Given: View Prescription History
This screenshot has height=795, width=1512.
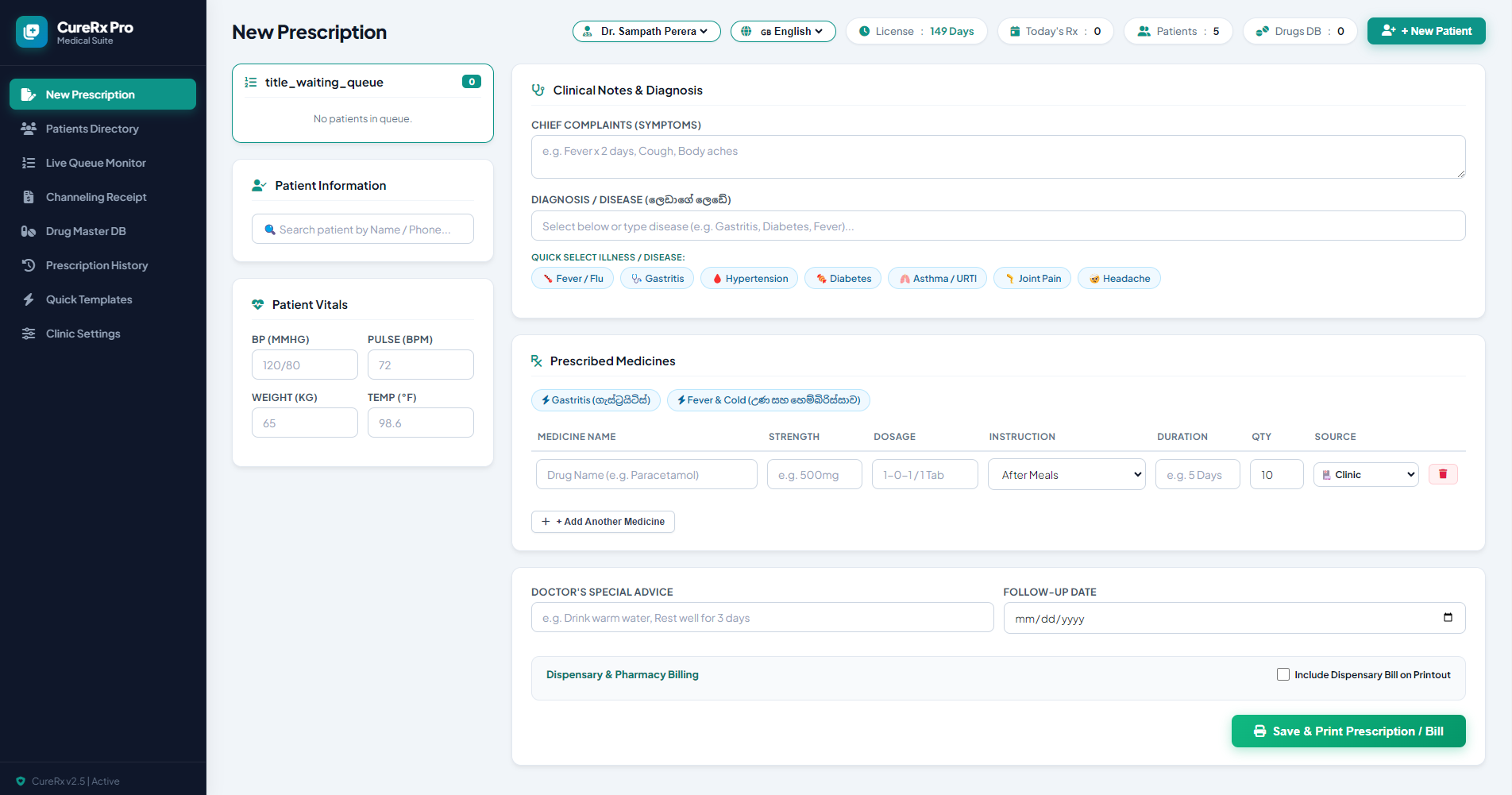Looking at the screenshot, I should click(x=102, y=265).
